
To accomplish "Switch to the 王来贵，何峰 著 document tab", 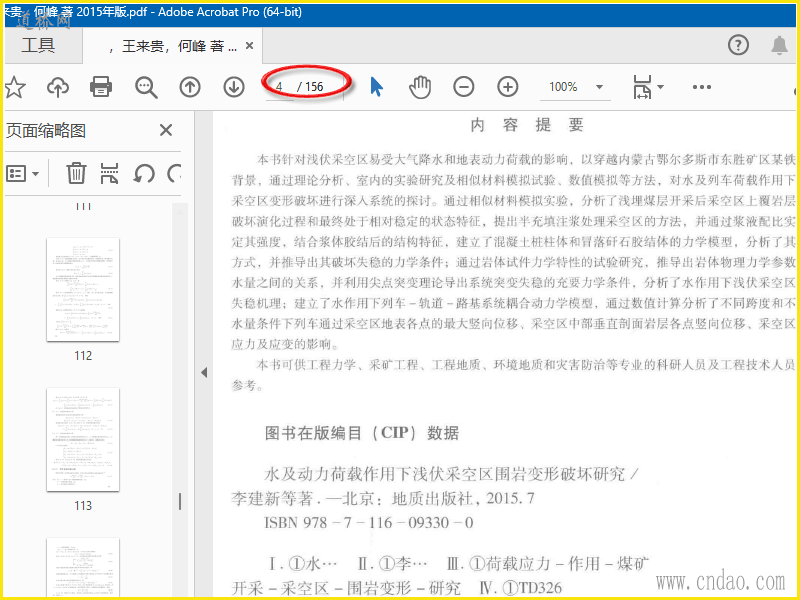I will pos(173,46).
